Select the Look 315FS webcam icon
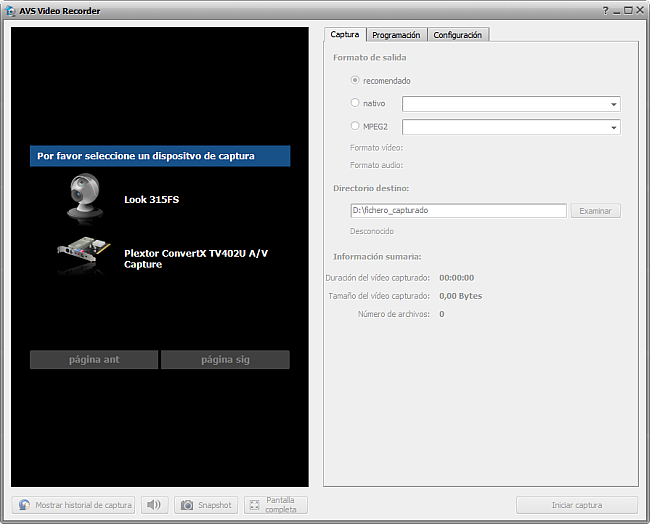This screenshot has width=650, height=524. (x=85, y=199)
